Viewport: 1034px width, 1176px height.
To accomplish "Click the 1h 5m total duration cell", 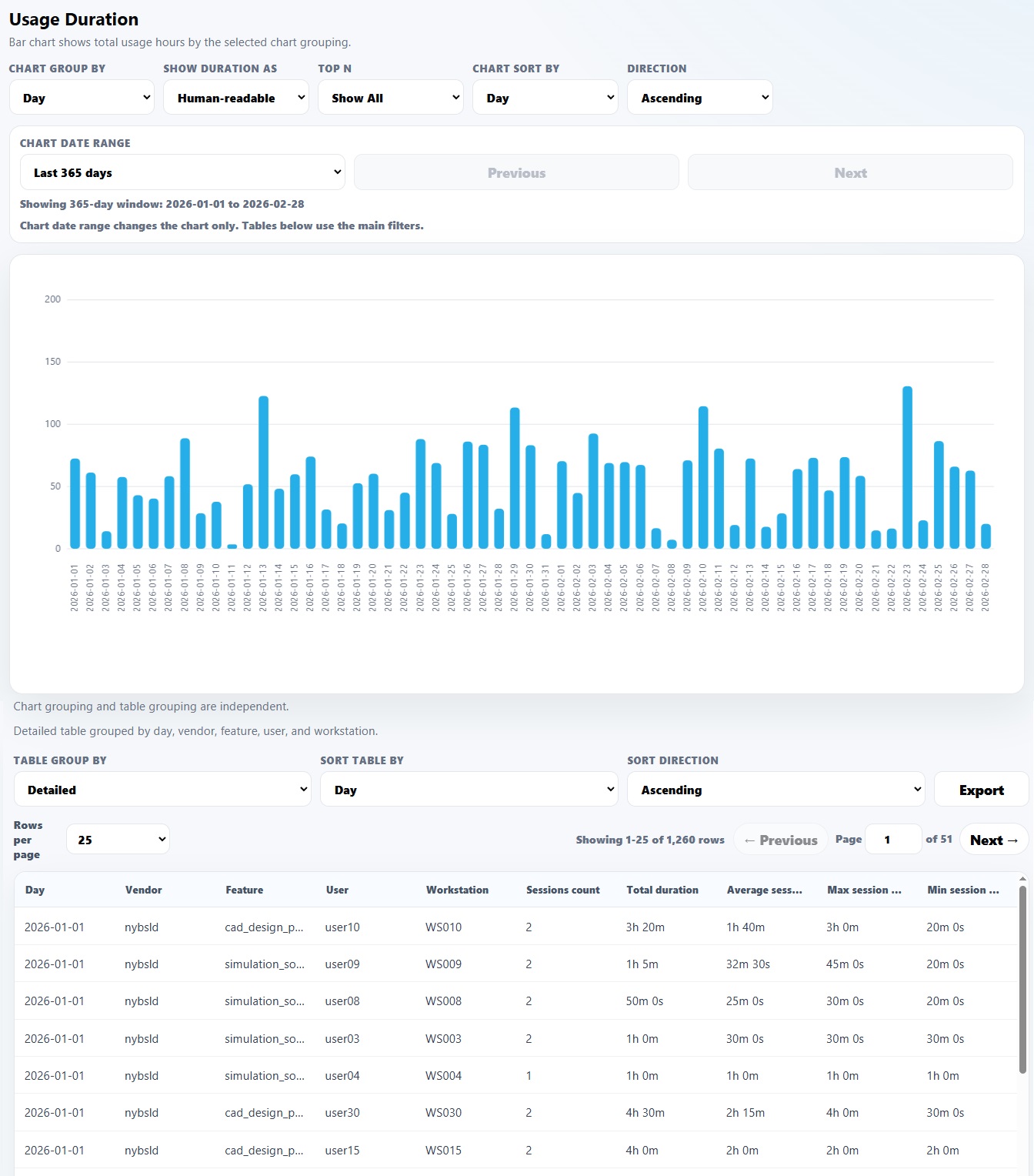I will [642, 964].
